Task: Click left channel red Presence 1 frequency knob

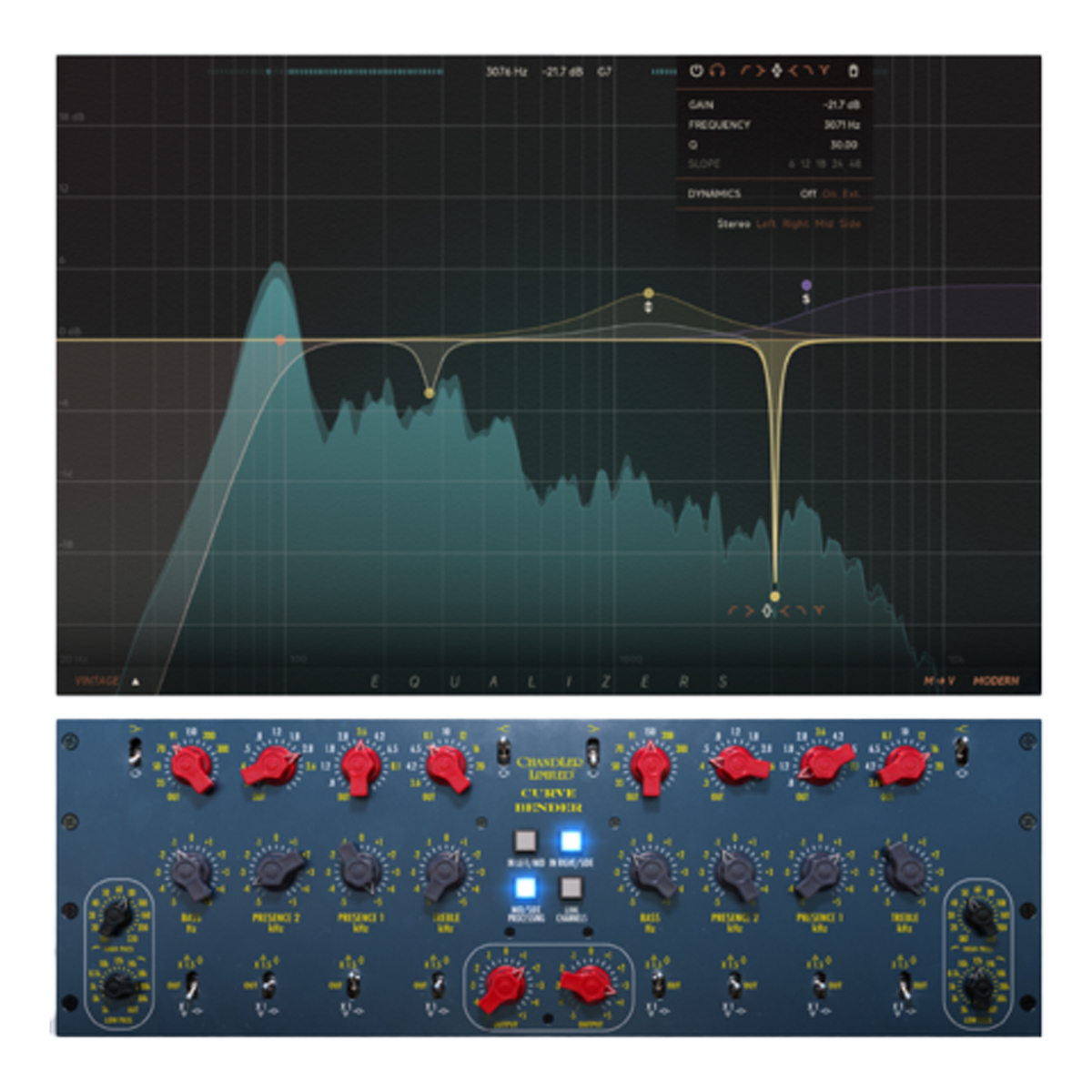Action: [x=361, y=767]
